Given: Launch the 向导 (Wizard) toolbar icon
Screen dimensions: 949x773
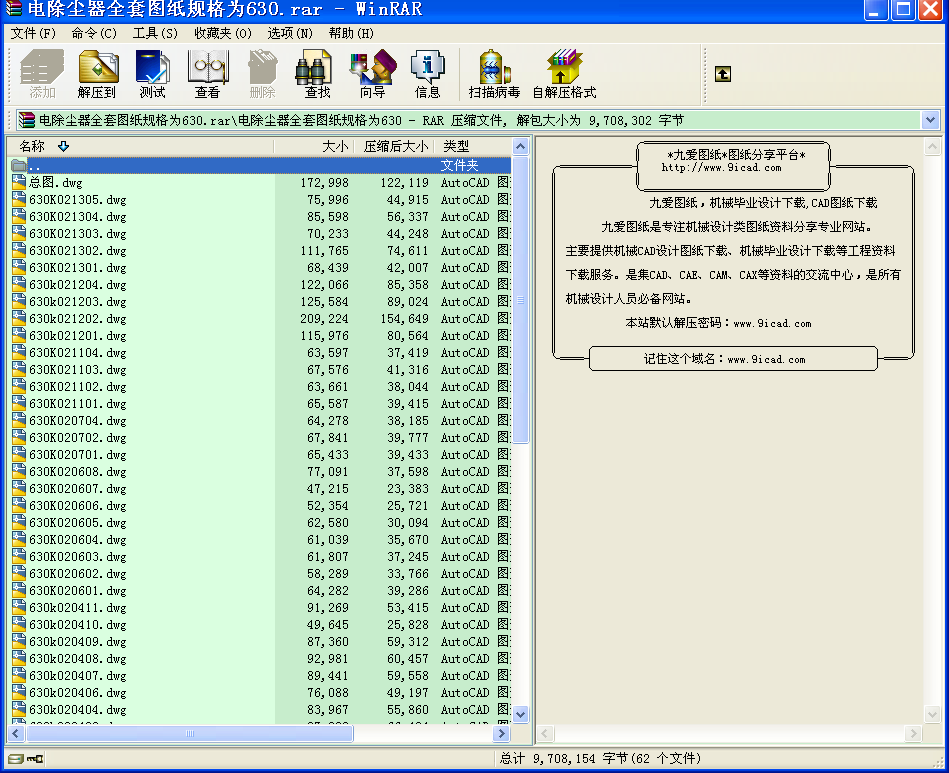Looking at the screenshot, I should point(372,74).
